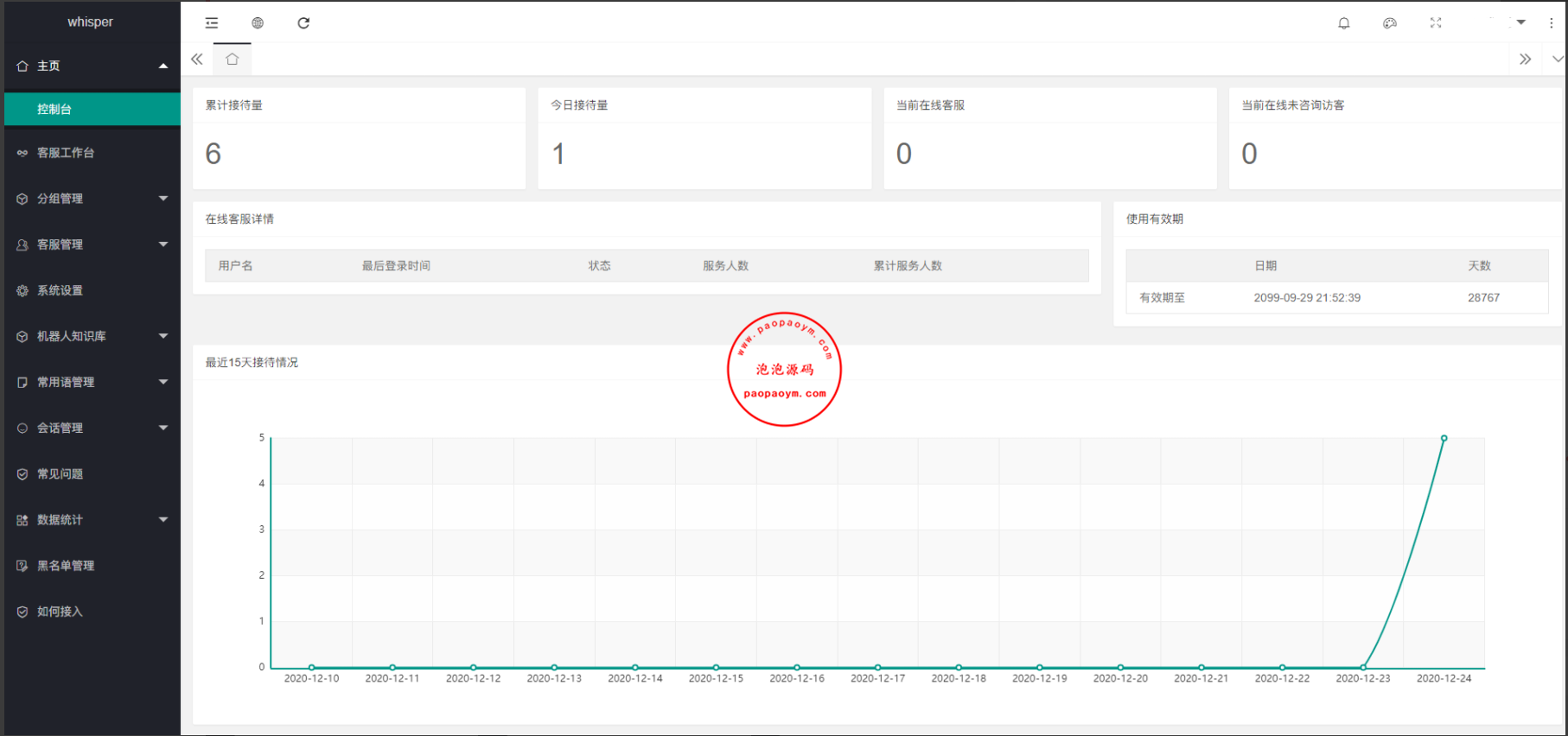Open the theme palette icon
The height and width of the screenshot is (736, 1568).
click(1389, 23)
